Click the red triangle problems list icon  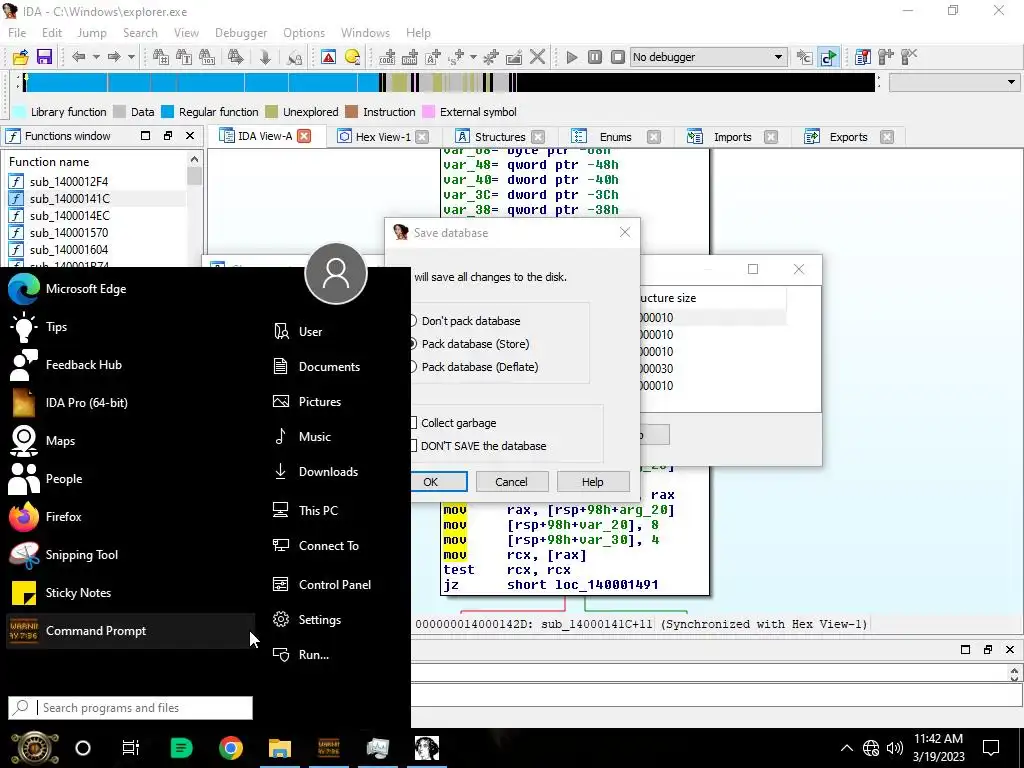[328, 57]
